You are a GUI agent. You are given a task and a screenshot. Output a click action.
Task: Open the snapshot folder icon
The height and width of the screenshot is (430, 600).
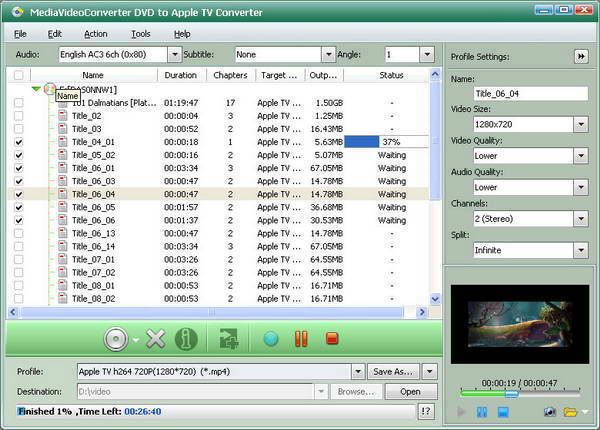point(570,412)
